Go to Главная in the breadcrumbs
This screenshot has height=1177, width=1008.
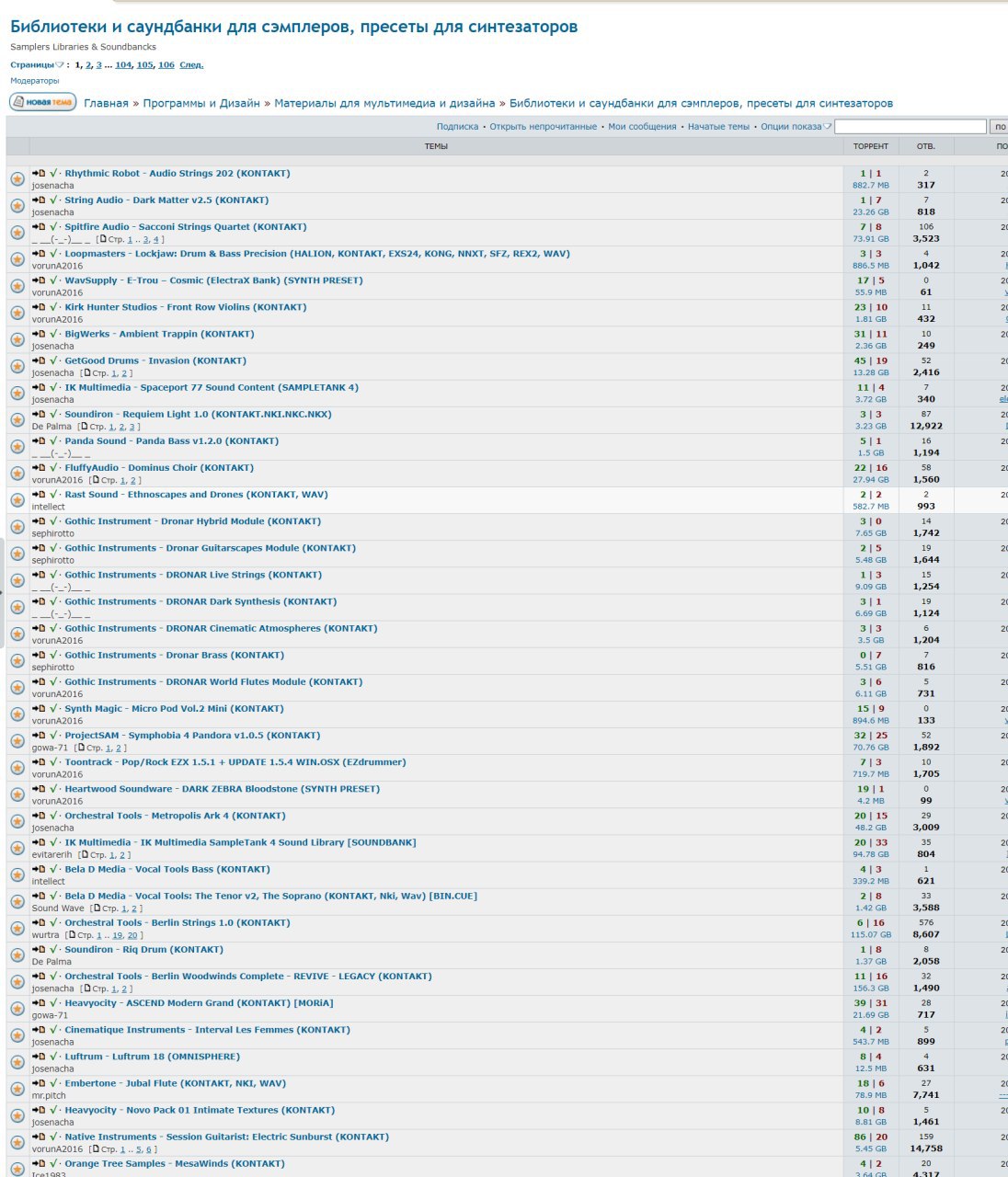coord(106,103)
